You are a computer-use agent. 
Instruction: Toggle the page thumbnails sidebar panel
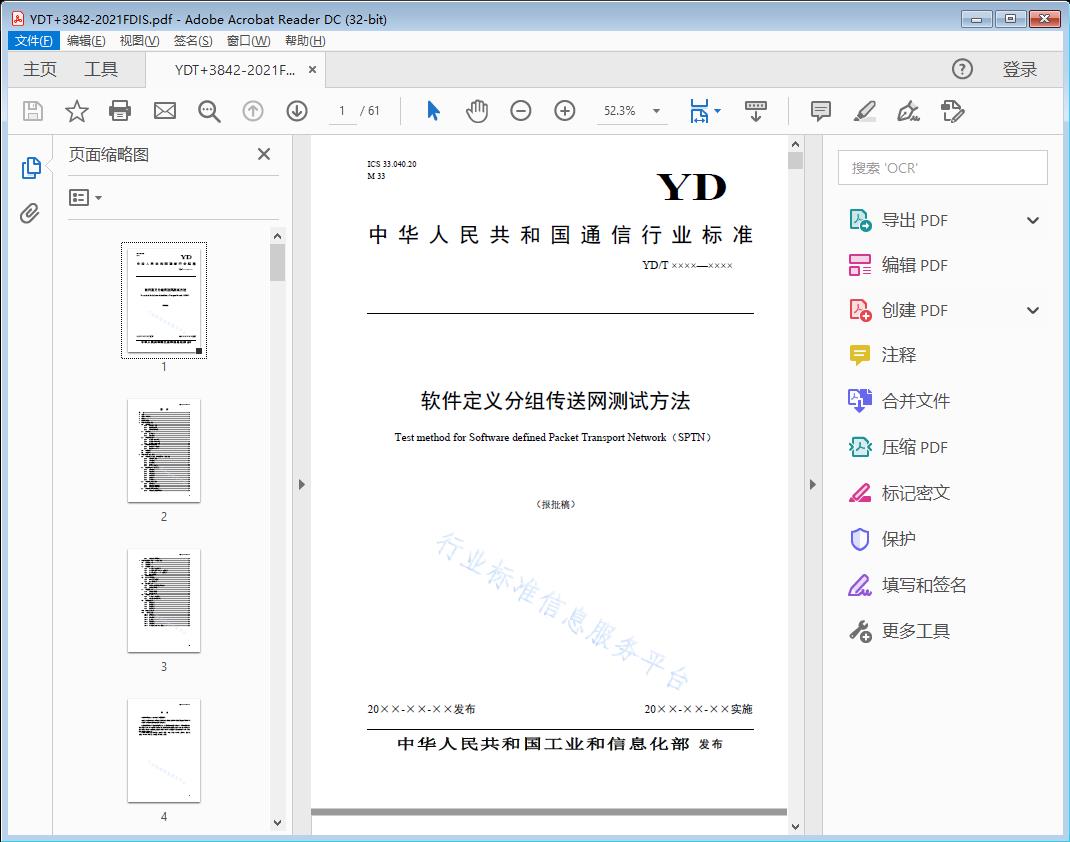(30, 167)
